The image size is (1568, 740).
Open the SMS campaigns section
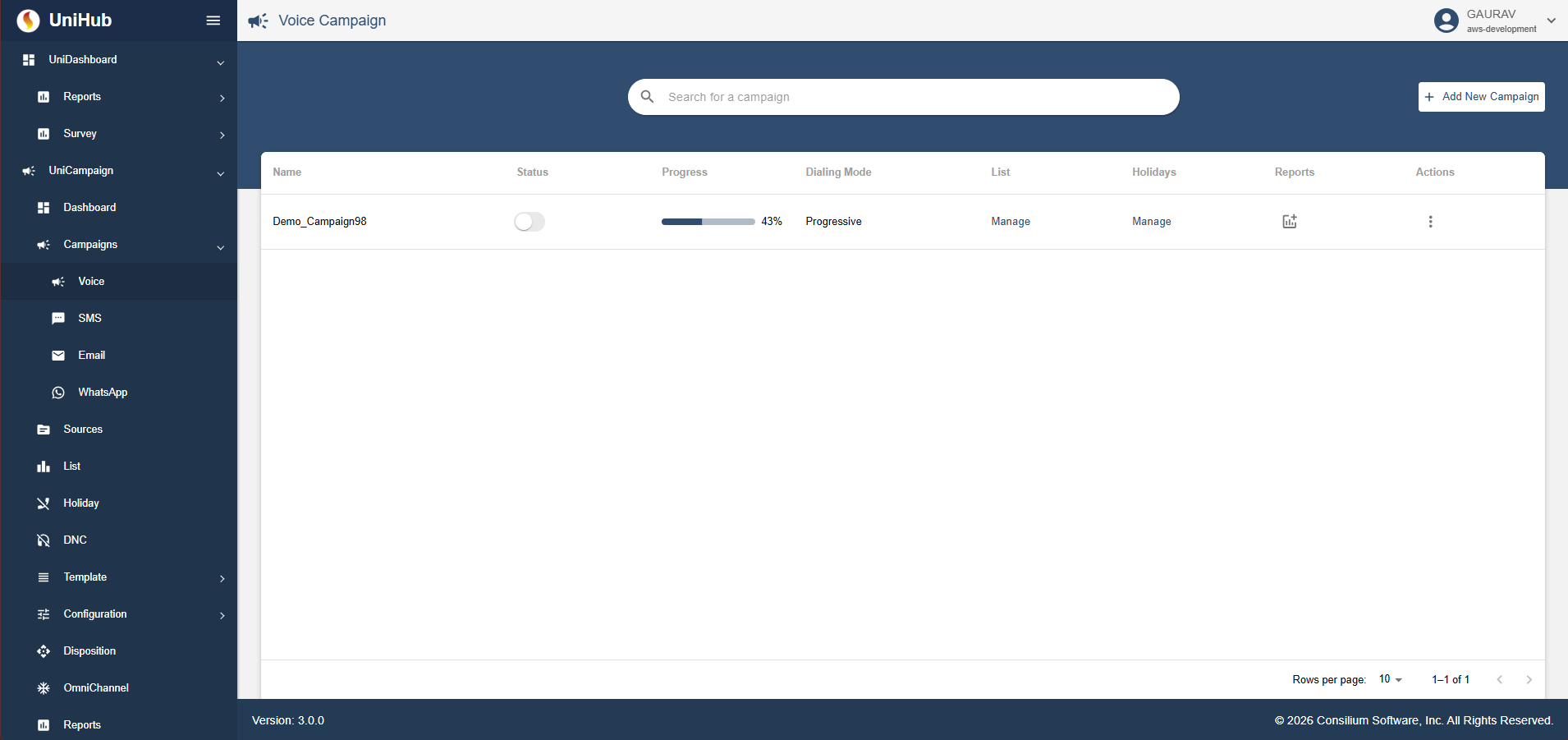coord(89,318)
